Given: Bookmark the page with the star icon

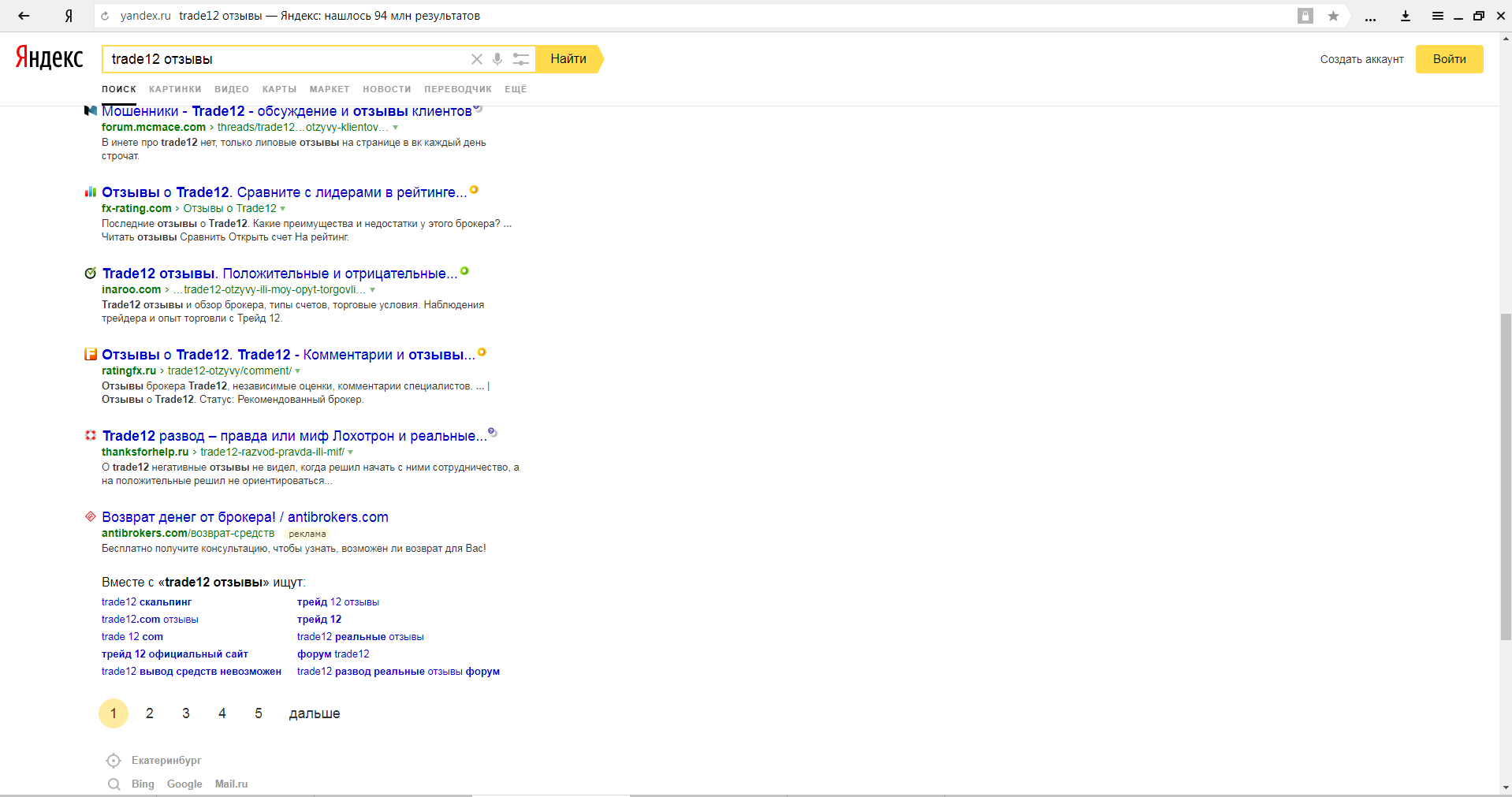Looking at the screenshot, I should [x=1333, y=16].
